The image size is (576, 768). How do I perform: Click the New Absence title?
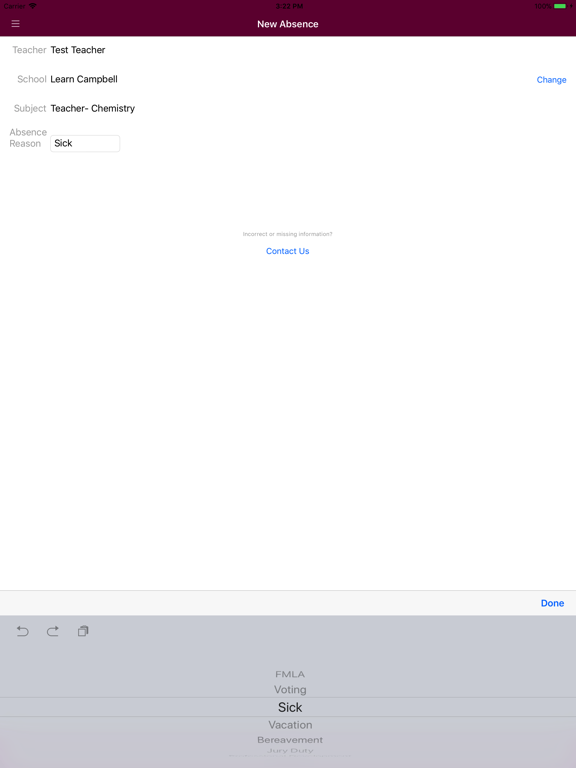click(288, 24)
